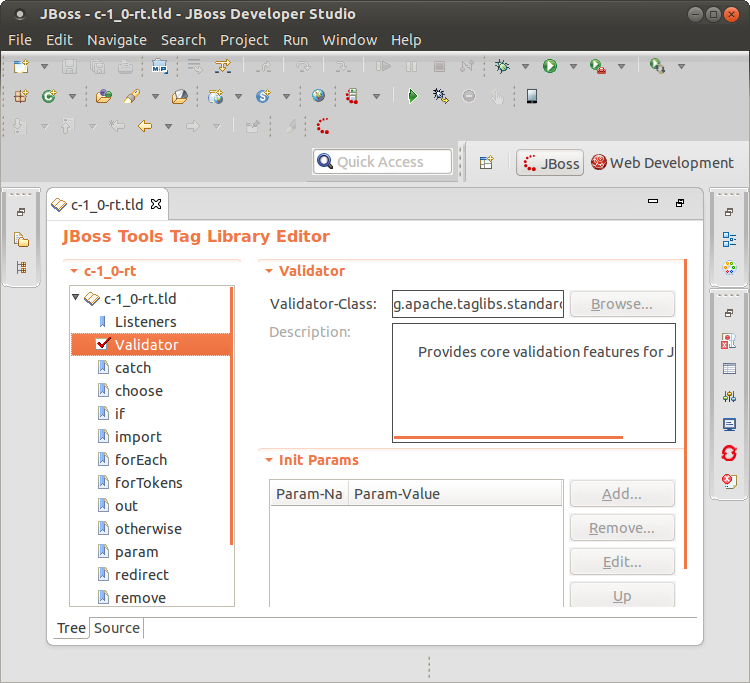Open the Search menu
This screenshot has width=750, height=683.
183,40
